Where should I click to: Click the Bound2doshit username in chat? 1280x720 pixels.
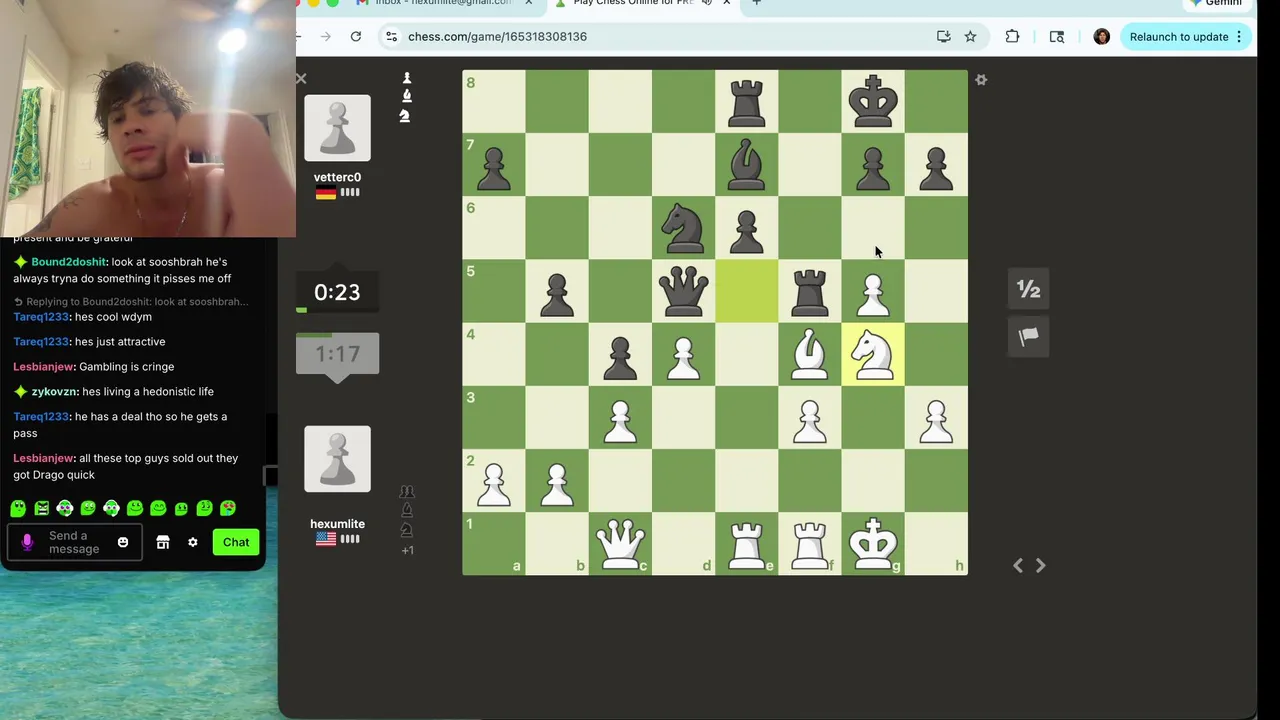pos(69,262)
